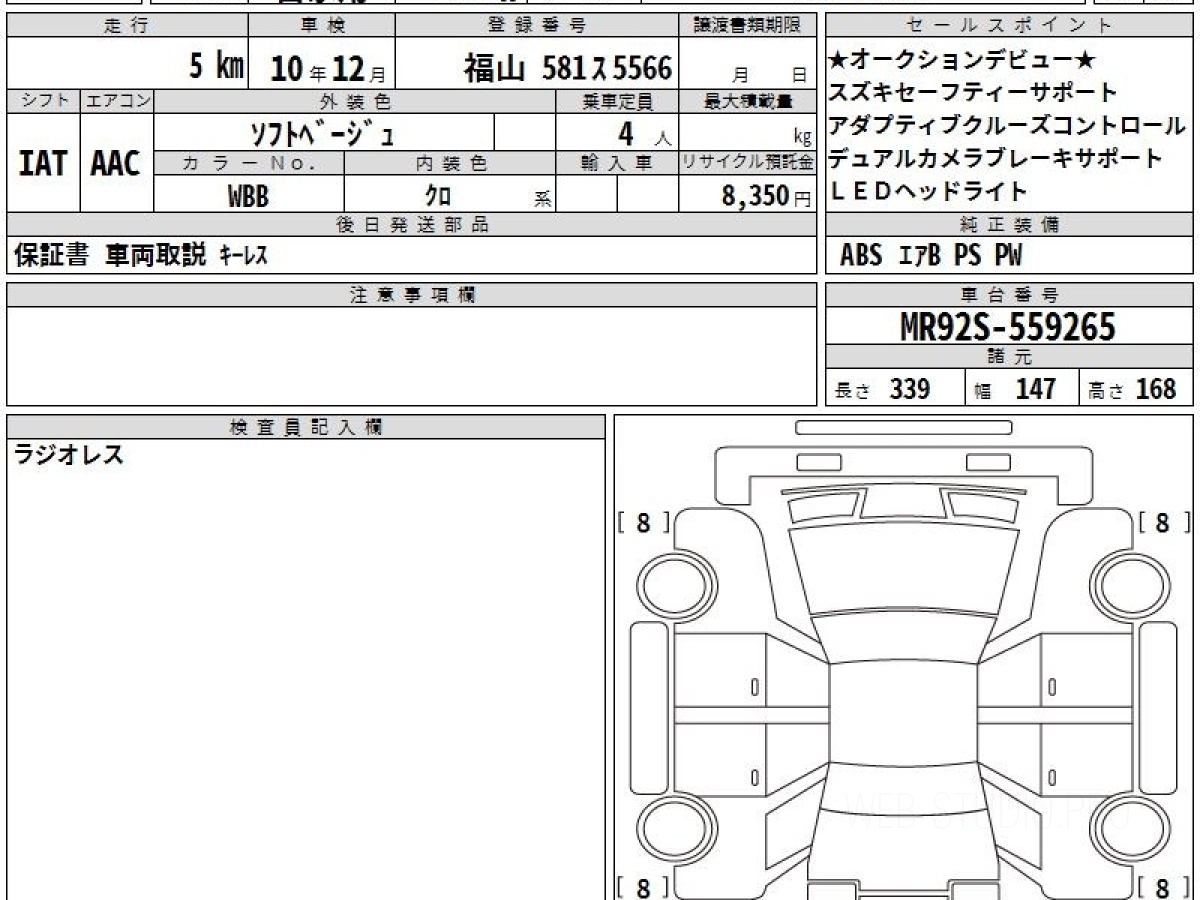The height and width of the screenshot is (900, 1200).
Task: Click the bottom-left wheel circle in car diagram
Action: [671, 829]
